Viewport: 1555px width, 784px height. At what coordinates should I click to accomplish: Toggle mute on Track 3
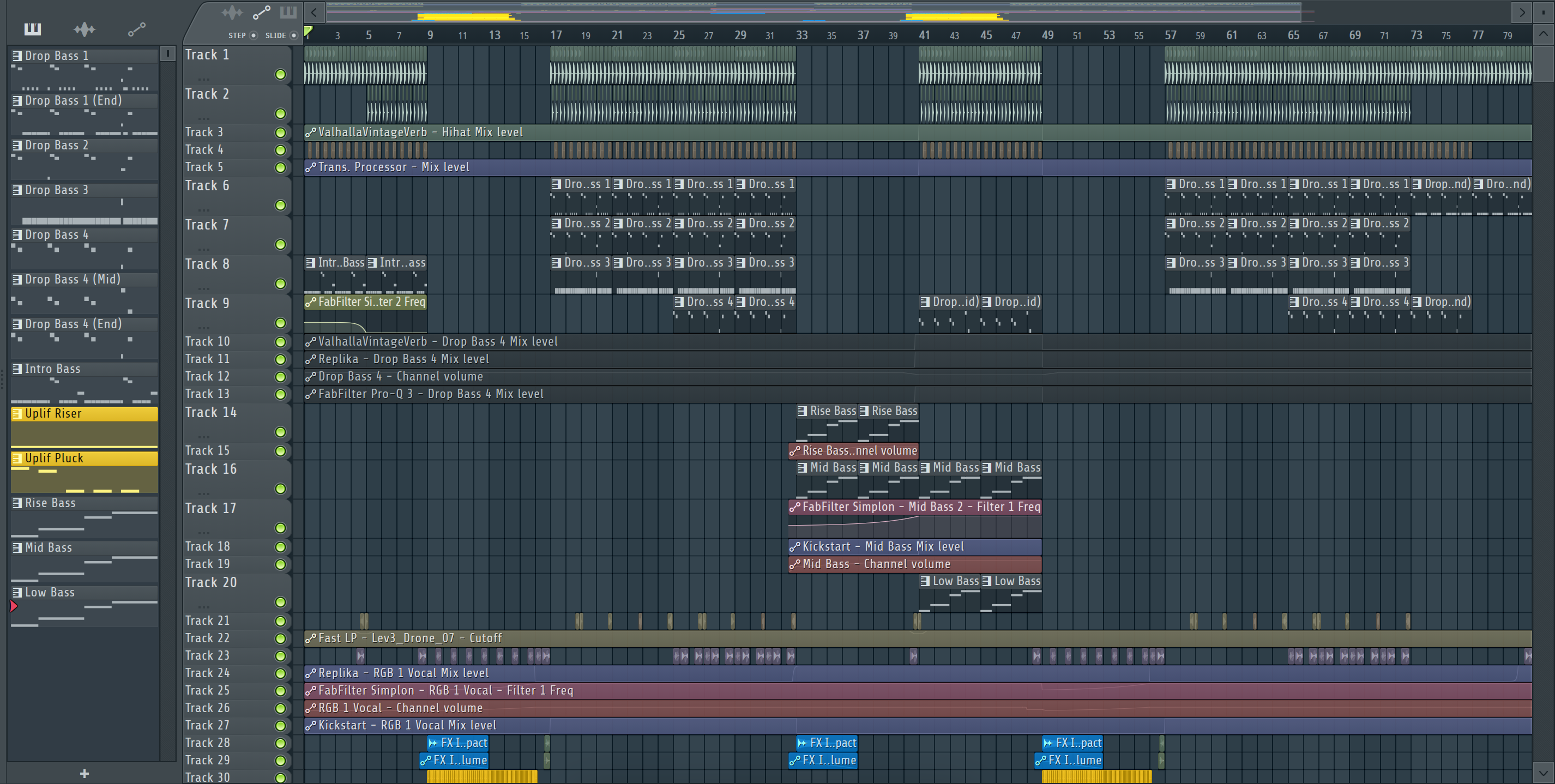pos(280,132)
